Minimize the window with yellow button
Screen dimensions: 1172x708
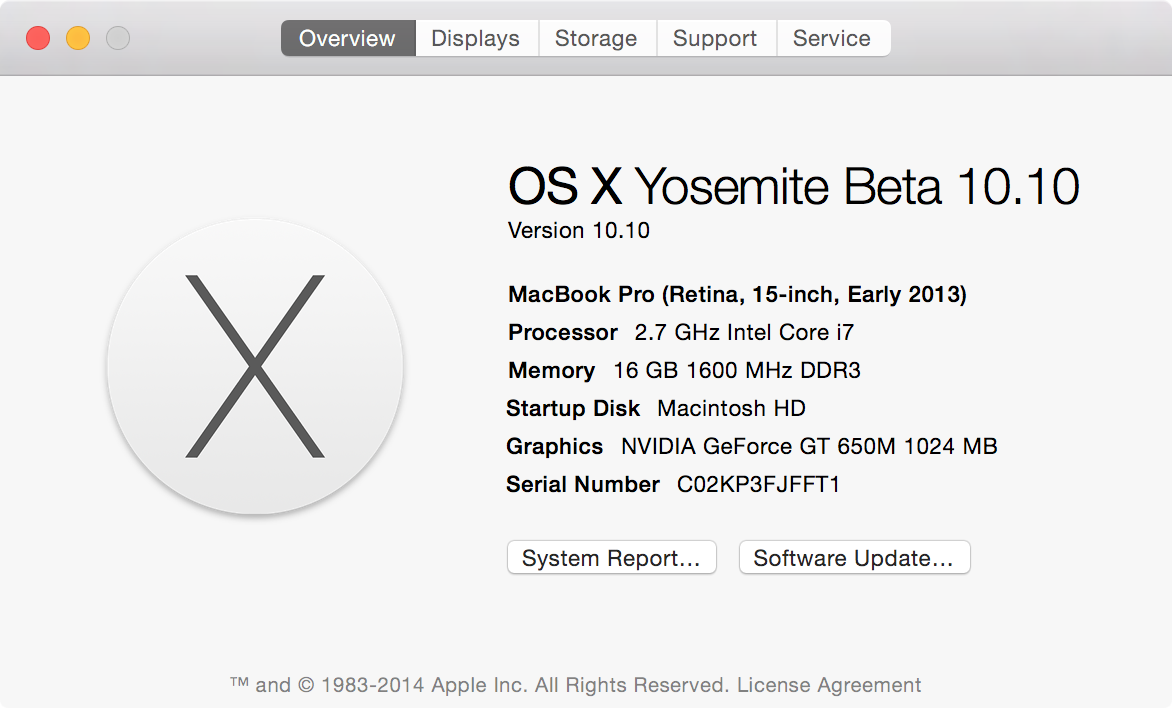(x=78, y=38)
